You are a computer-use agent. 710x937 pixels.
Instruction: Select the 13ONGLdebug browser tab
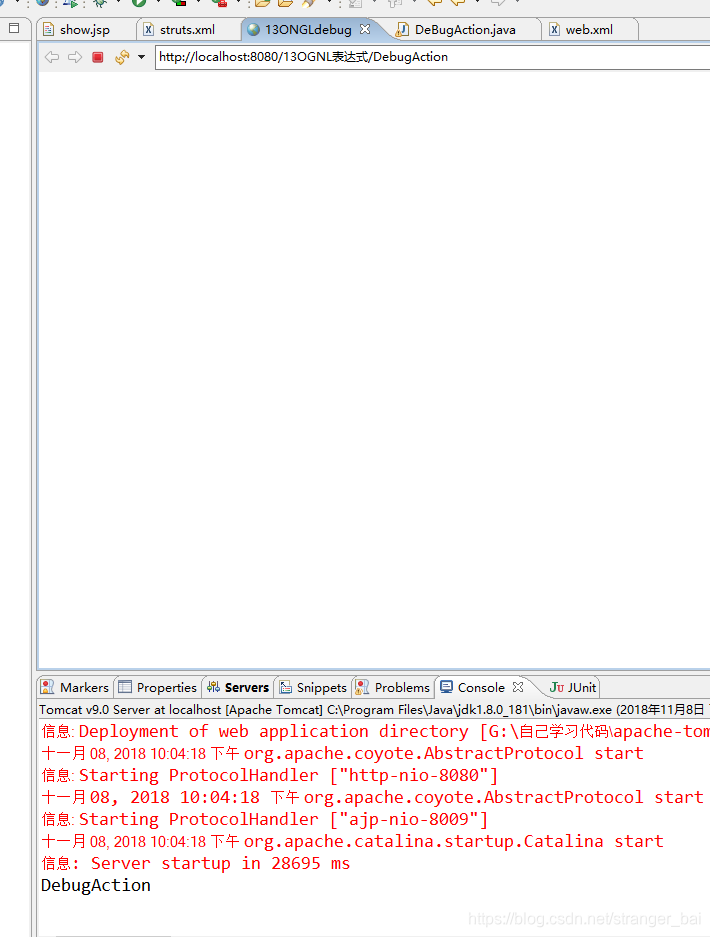point(308,30)
